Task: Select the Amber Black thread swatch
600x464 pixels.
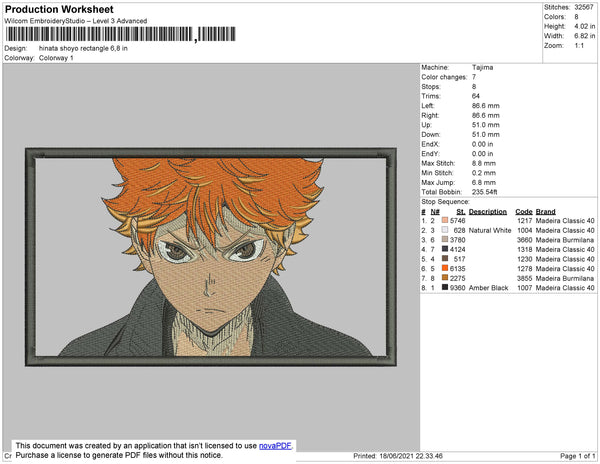Action: point(445,287)
